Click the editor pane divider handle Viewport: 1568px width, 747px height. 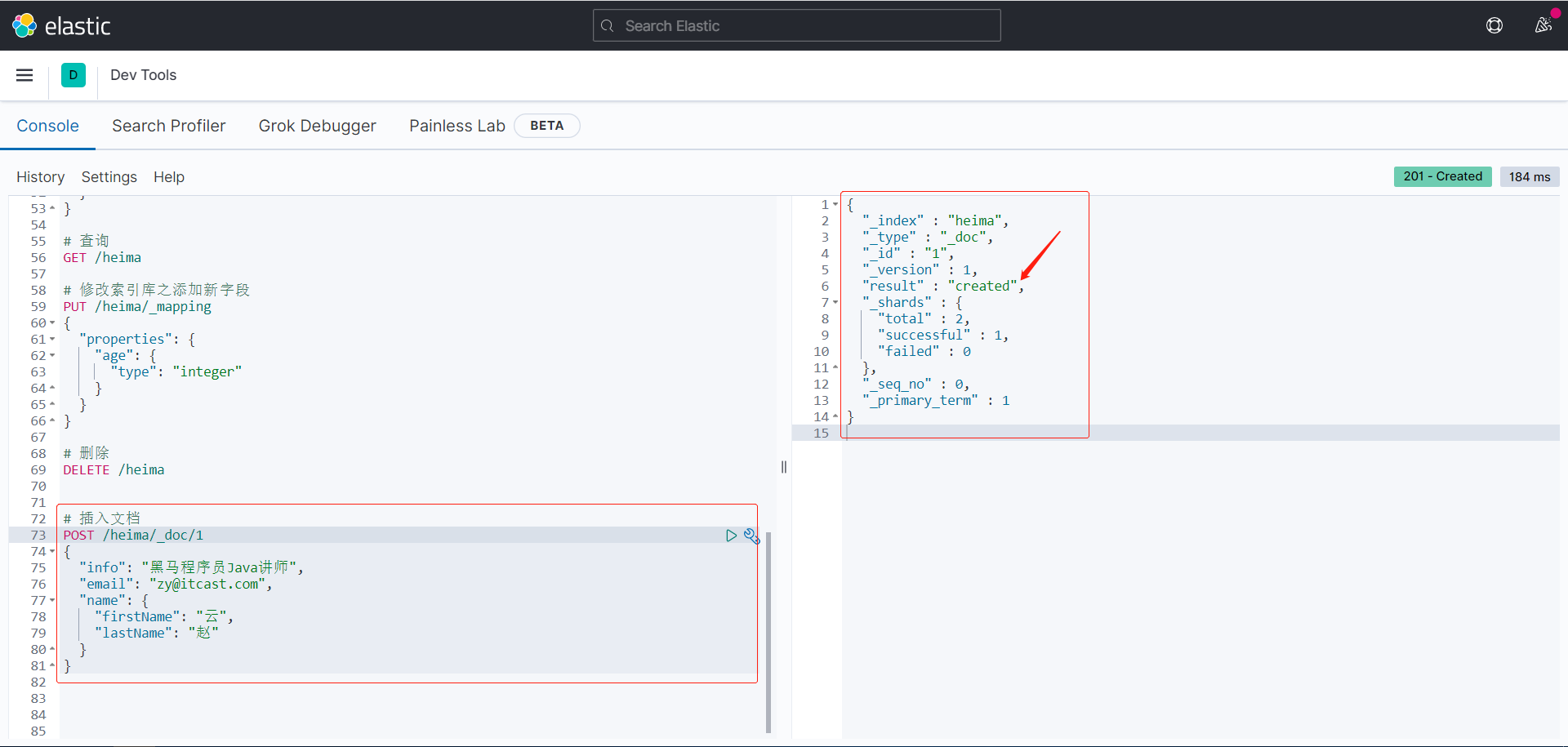(x=784, y=467)
